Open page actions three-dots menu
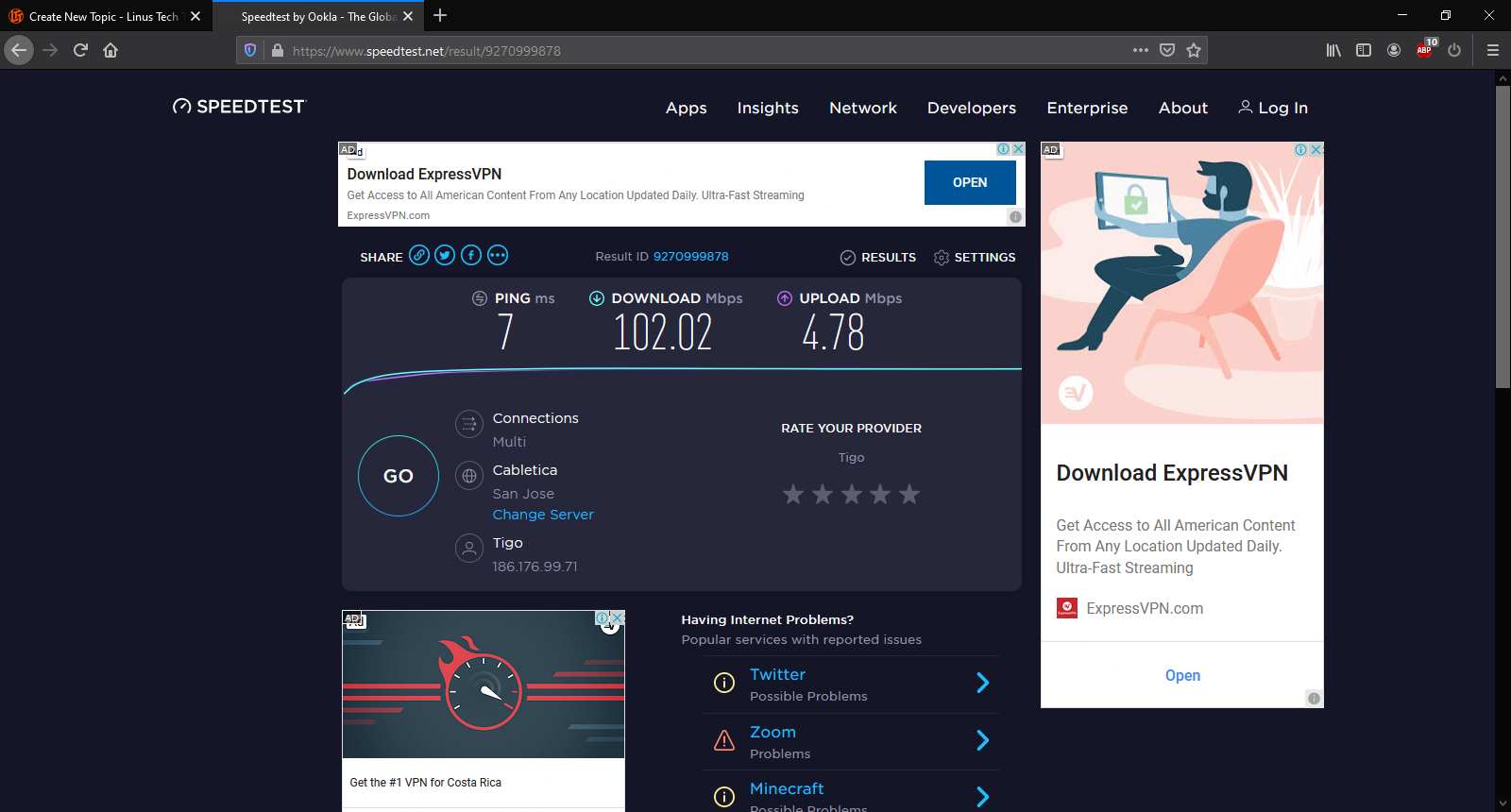This screenshot has width=1511, height=812. pos(1141,50)
